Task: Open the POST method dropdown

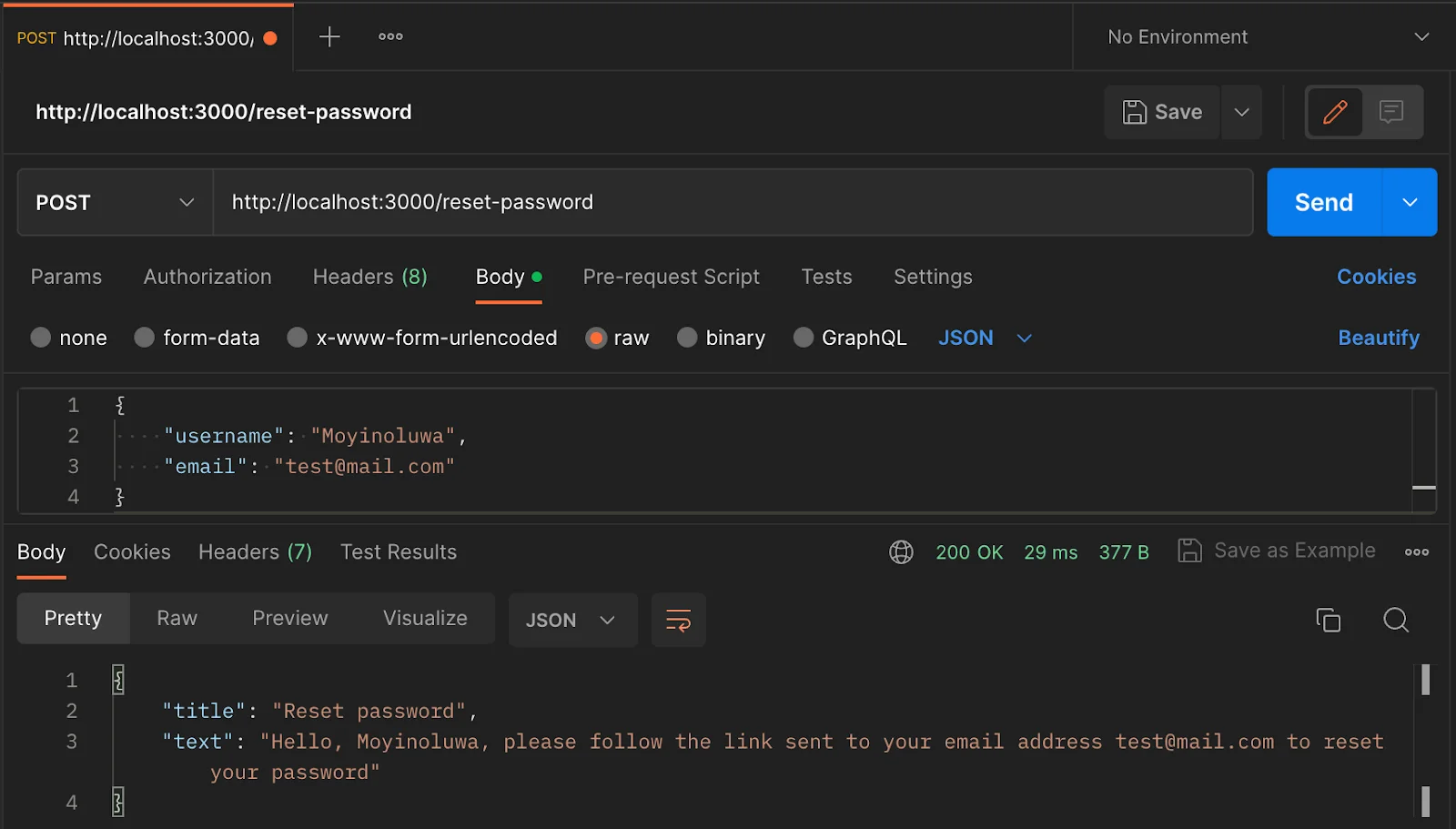Action: tap(116, 202)
